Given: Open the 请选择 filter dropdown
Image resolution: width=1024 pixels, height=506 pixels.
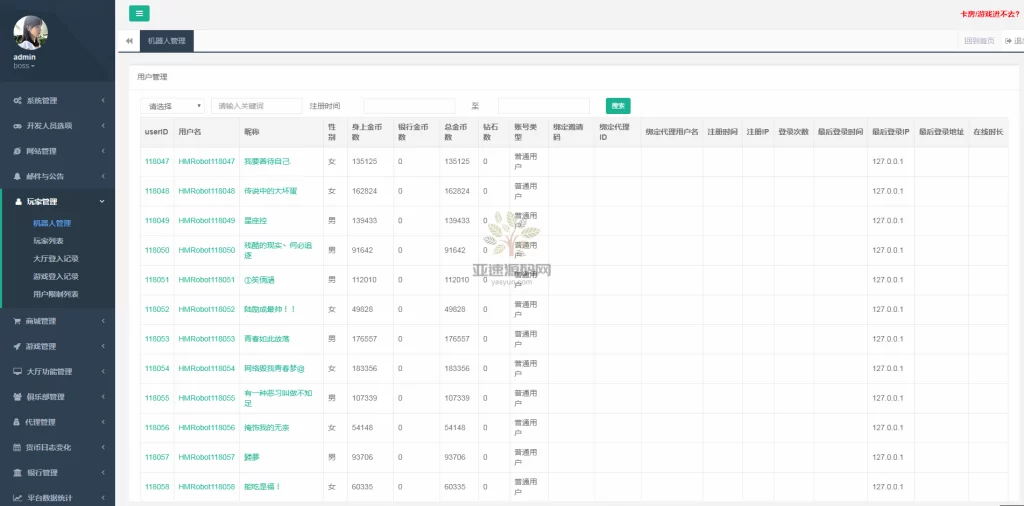Looking at the screenshot, I should coord(173,106).
